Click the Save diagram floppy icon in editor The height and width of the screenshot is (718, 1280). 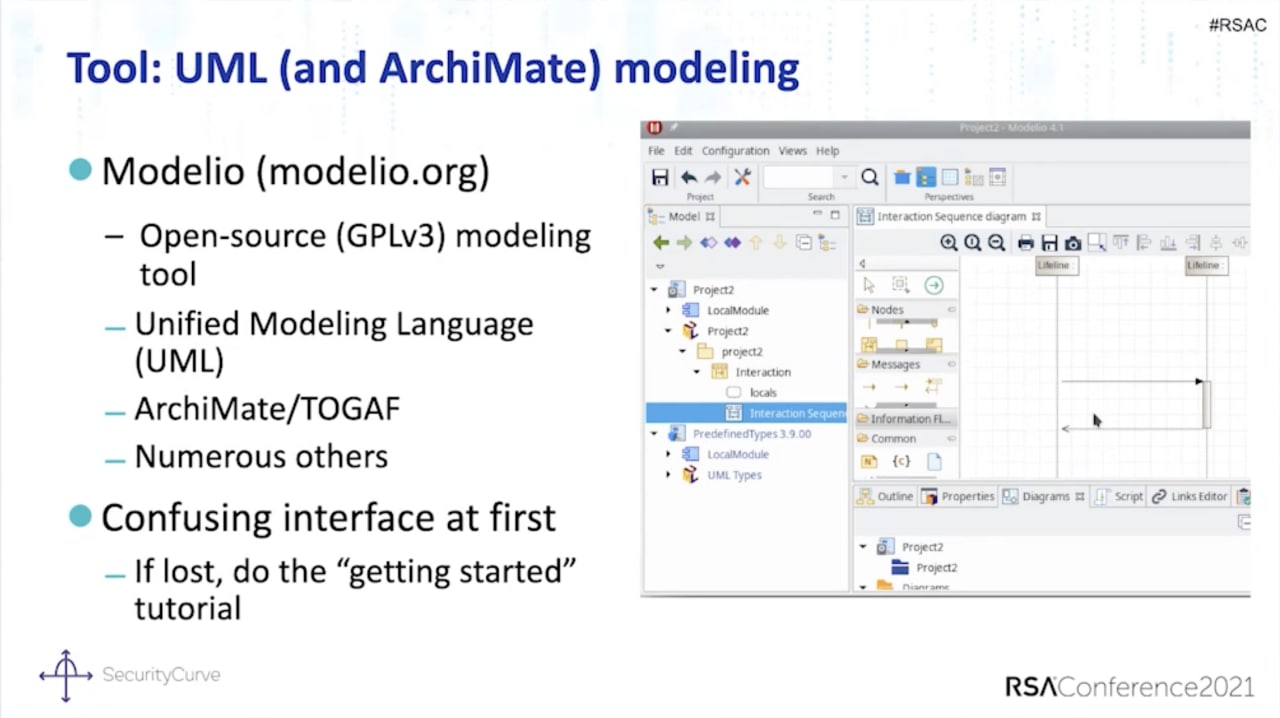click(x=1049, y=243)
